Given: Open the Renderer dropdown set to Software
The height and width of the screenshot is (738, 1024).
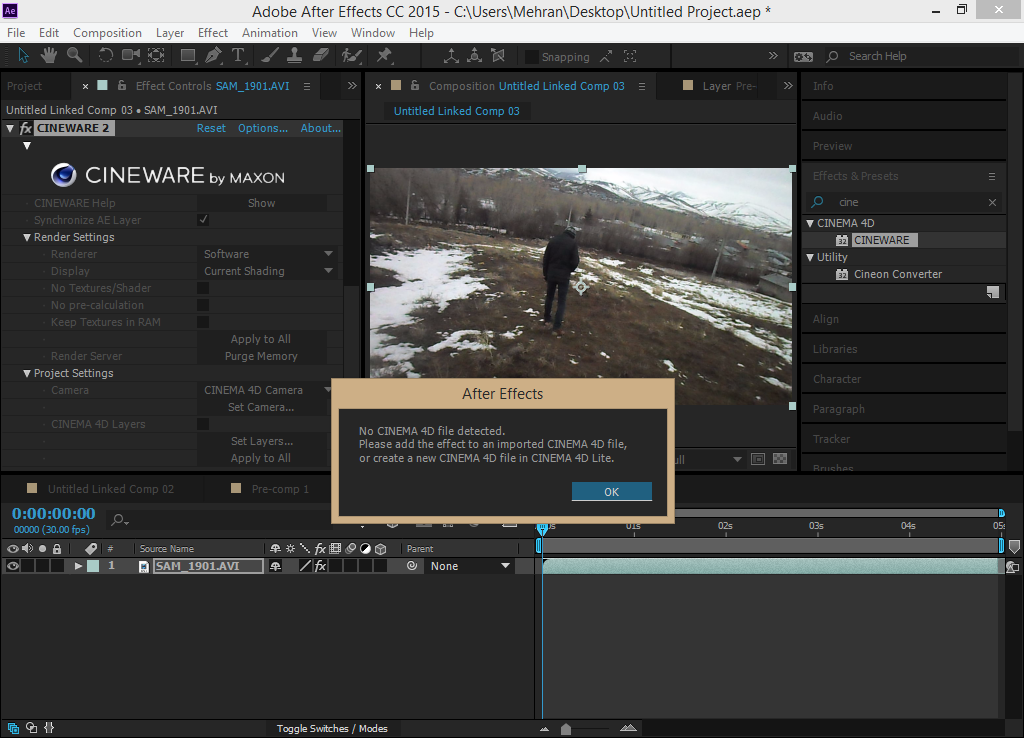Looking at the screenshot, I should [268, 254].
